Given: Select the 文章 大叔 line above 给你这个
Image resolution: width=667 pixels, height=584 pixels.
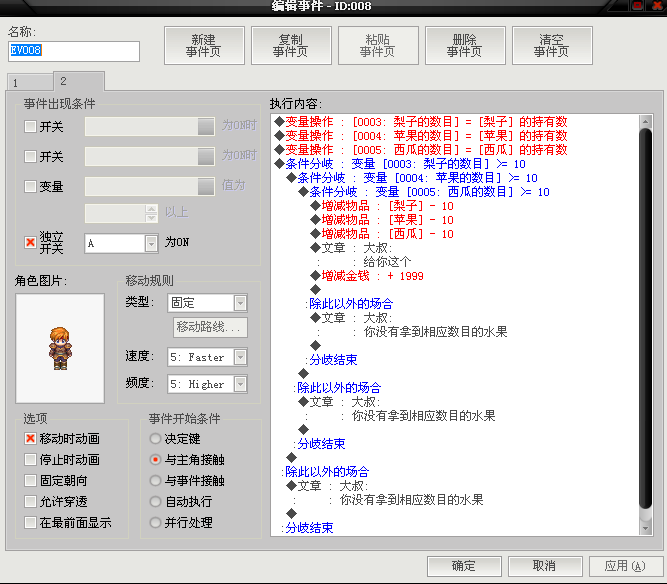Looking at the screenshot, I should pyautogui.click(x=351, y=248).
